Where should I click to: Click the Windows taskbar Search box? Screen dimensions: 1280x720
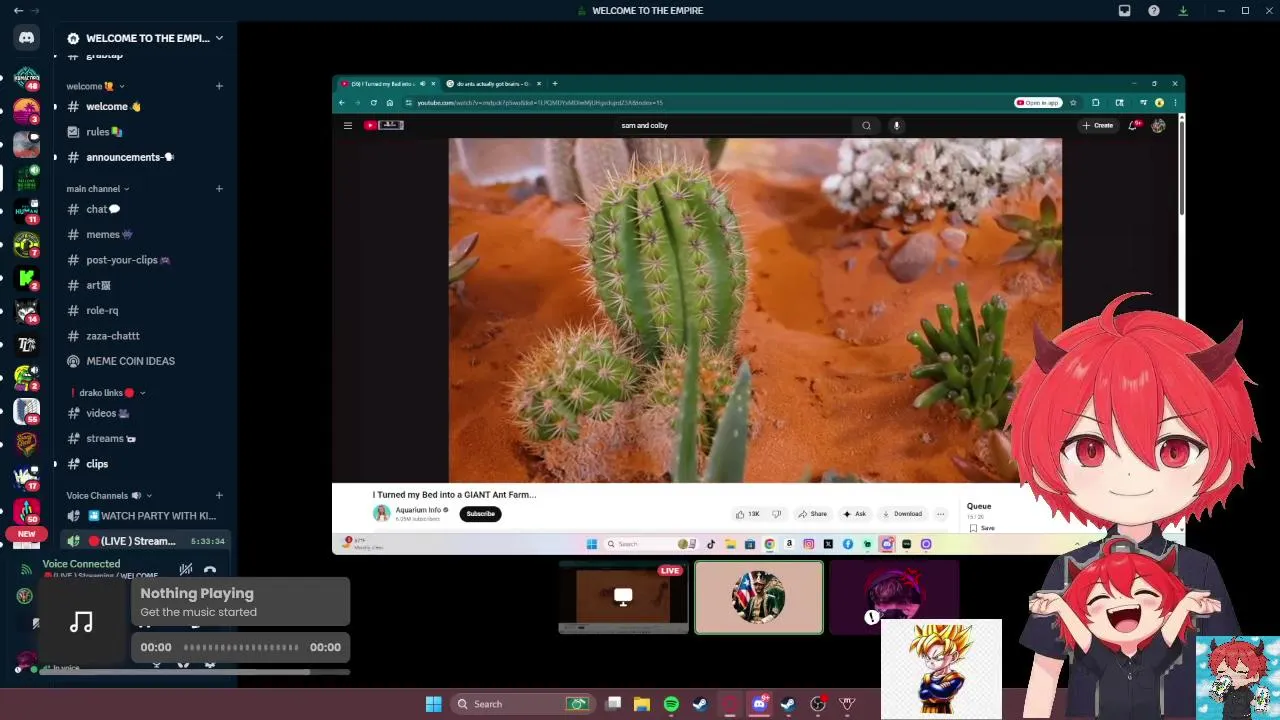(522, 704)
